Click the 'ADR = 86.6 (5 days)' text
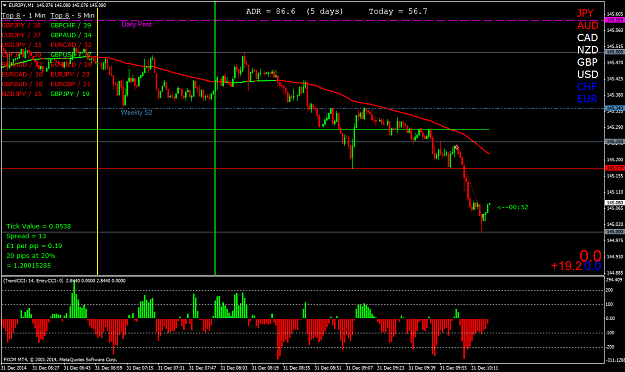The height and width of the screenshot is (372, 625). [x=295, y=11]
